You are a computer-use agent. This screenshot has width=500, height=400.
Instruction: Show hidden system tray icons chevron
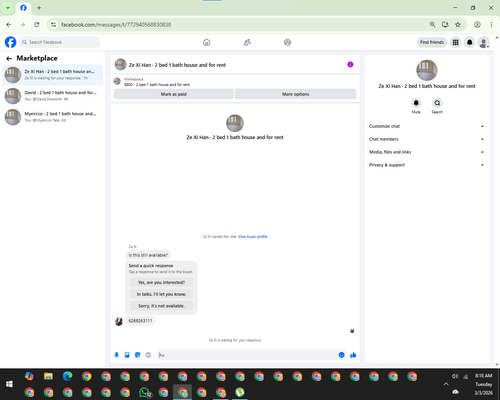point(446,384)
